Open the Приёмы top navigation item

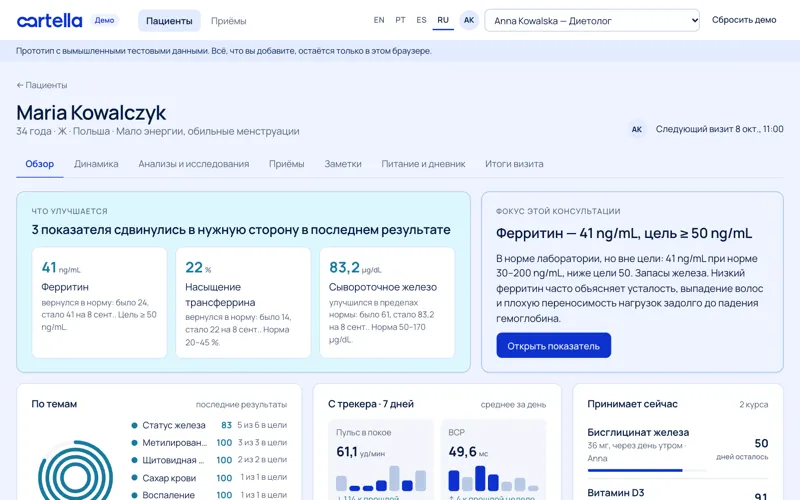tap(229, 21)
